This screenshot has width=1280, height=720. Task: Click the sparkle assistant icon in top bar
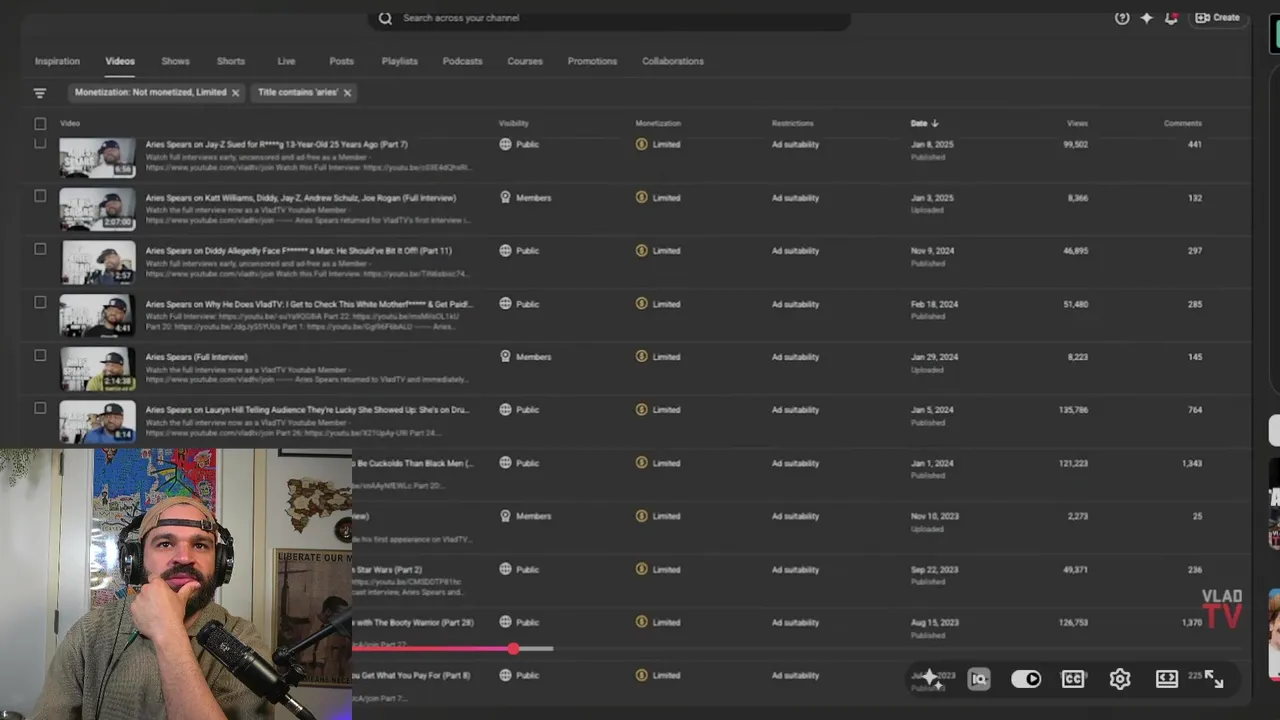coord(1147,18)
